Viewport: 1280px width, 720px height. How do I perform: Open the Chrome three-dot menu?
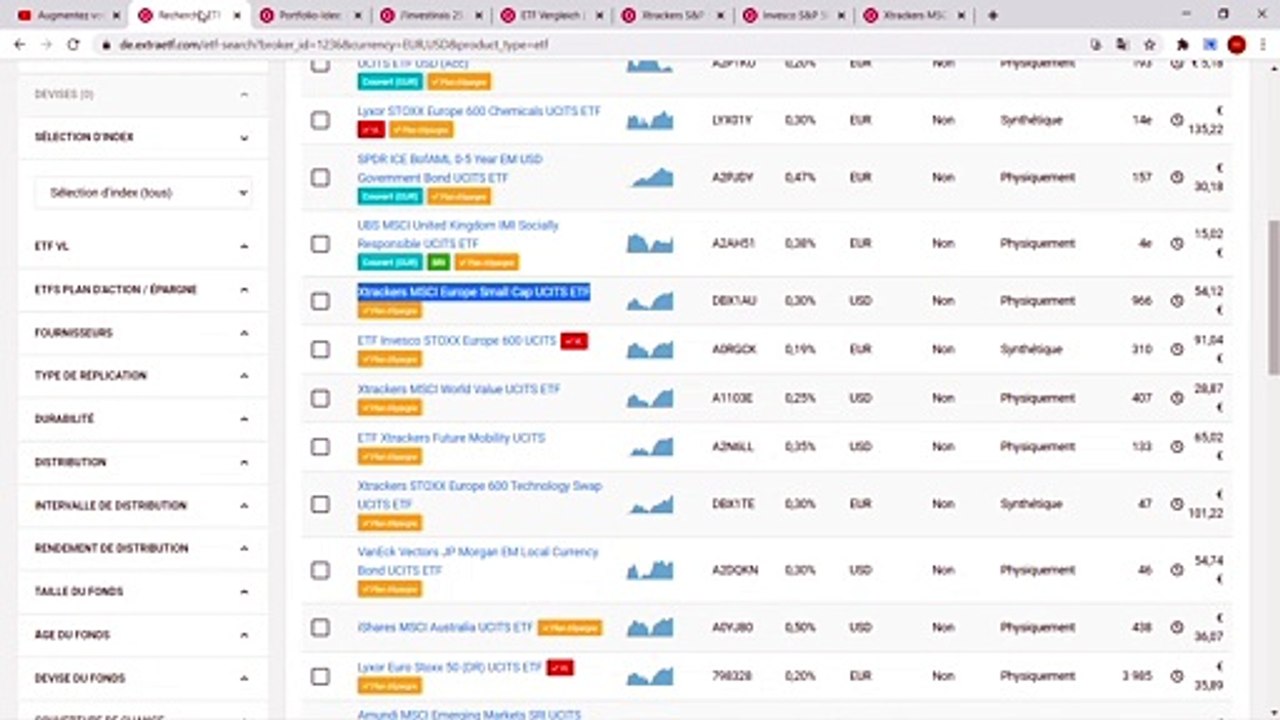(1263, 45)
